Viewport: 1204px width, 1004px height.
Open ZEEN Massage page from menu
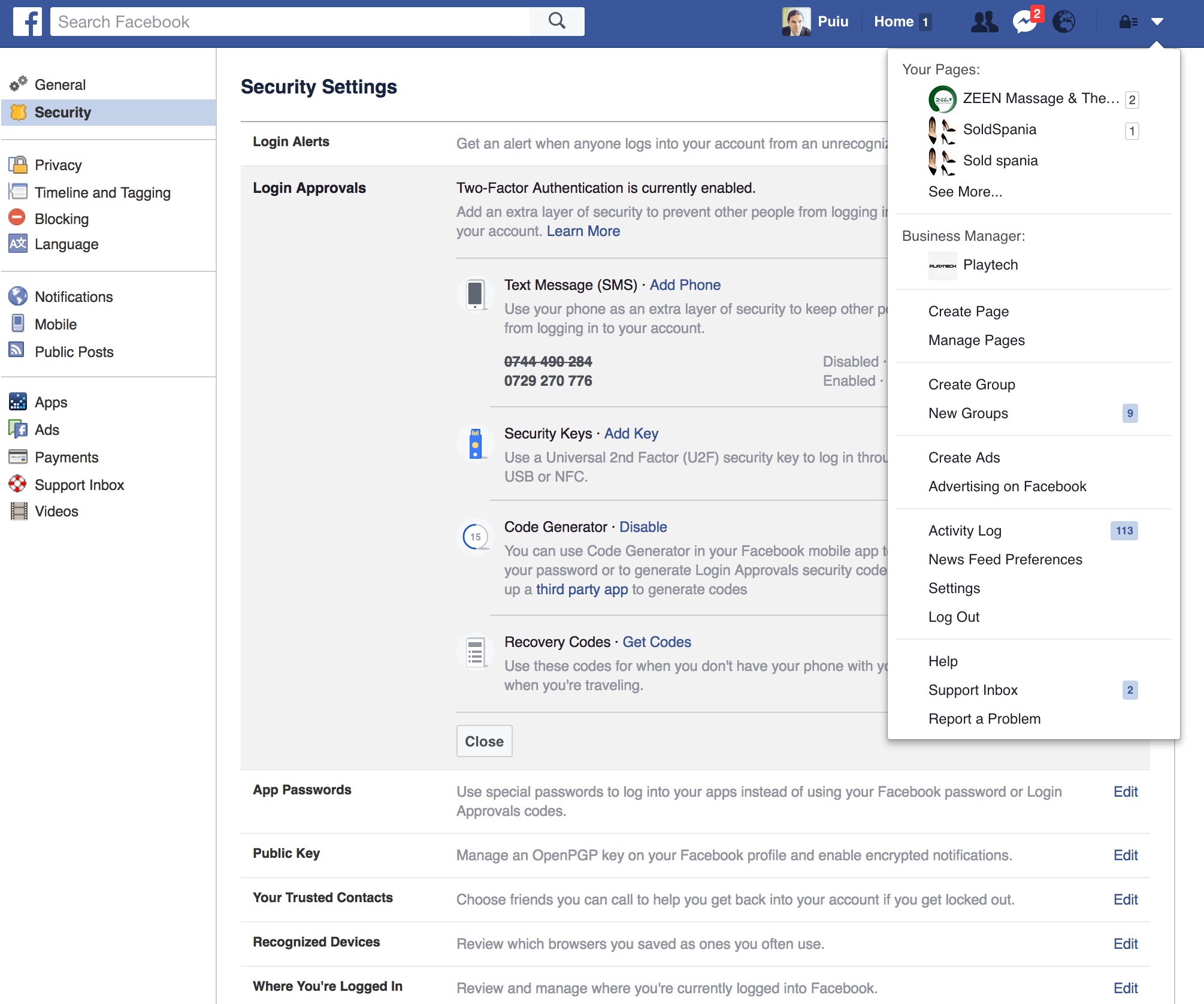click(1040, 98)
